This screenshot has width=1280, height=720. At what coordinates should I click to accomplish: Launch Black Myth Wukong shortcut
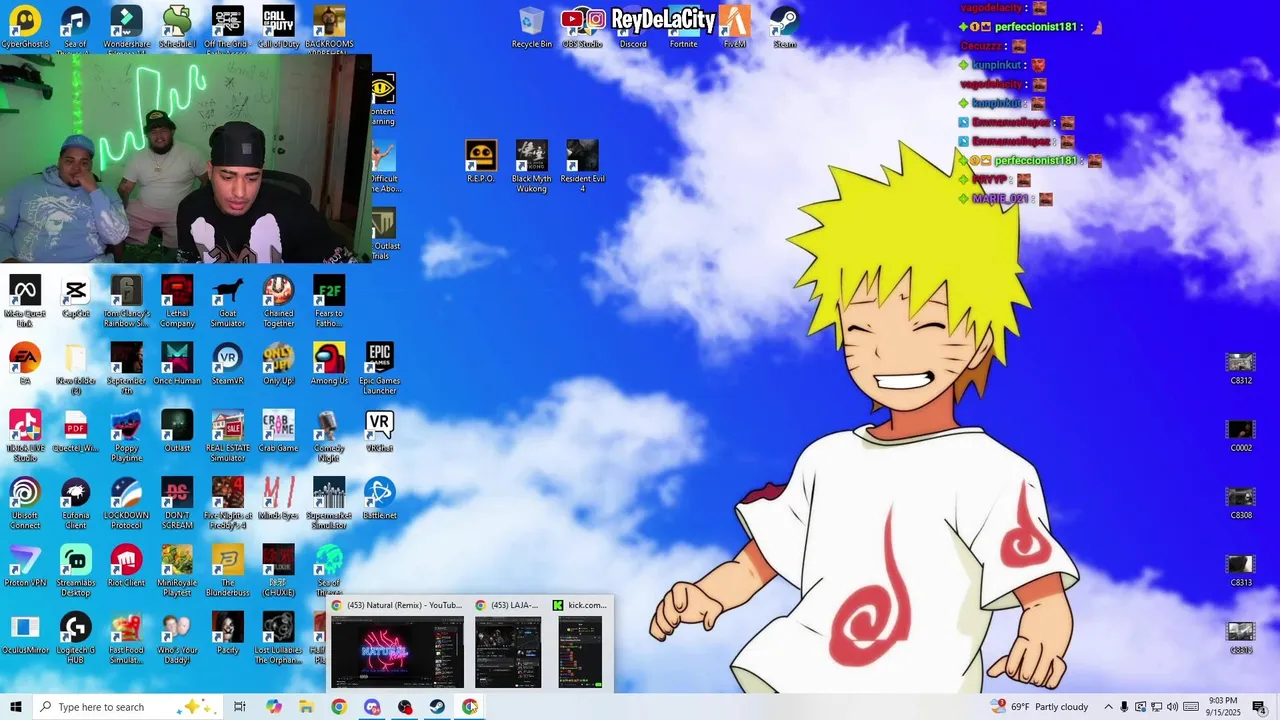pyautogui.click(x=532, y=166)
